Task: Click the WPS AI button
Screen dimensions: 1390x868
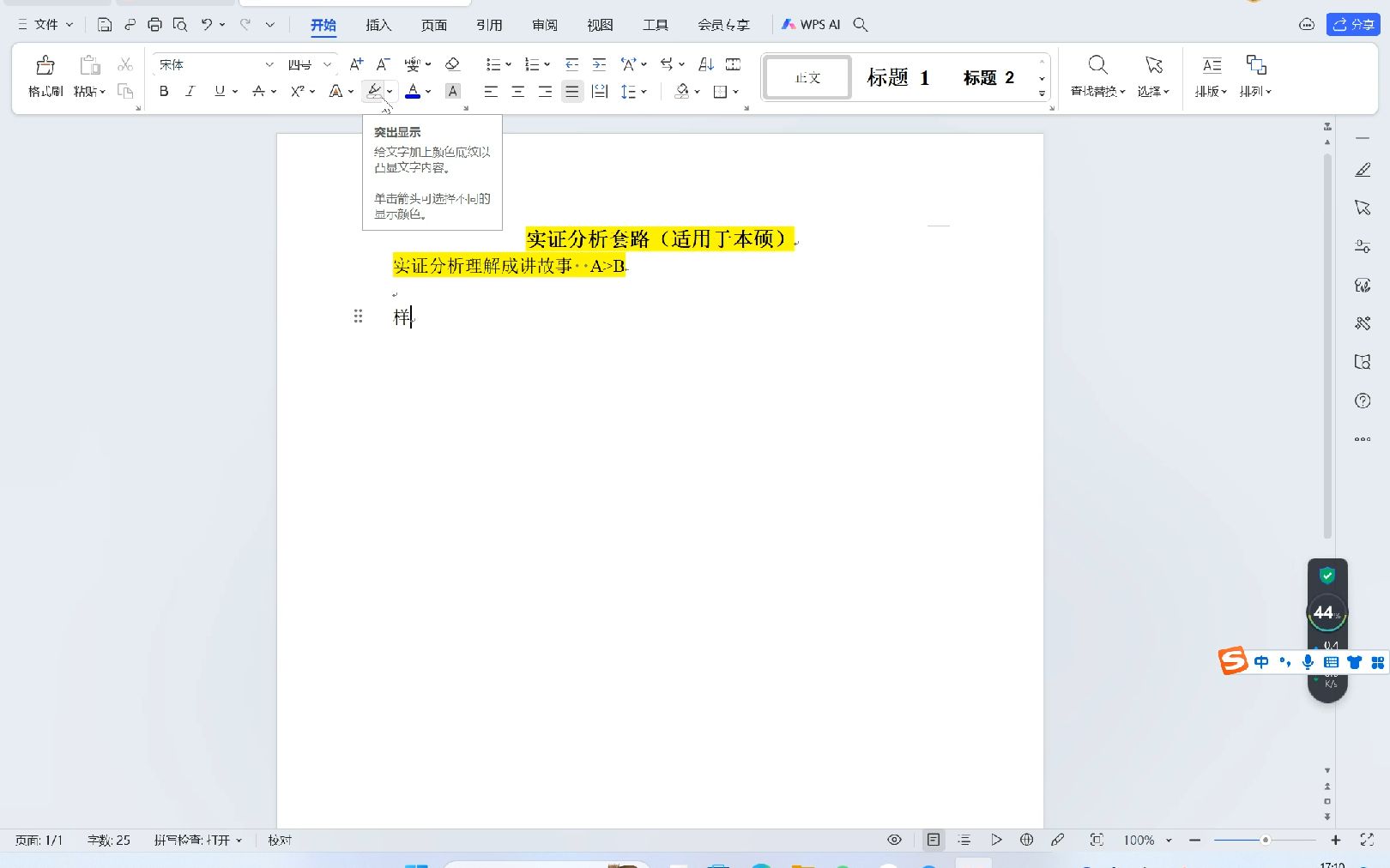Action: point(811,25)
